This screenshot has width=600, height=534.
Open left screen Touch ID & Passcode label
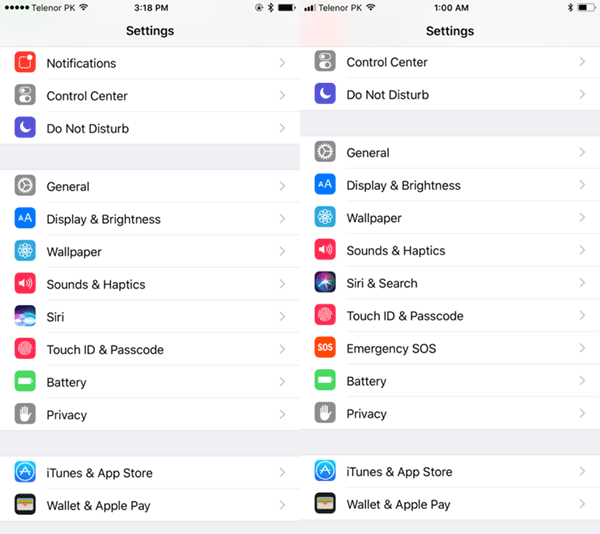point(105,350)
